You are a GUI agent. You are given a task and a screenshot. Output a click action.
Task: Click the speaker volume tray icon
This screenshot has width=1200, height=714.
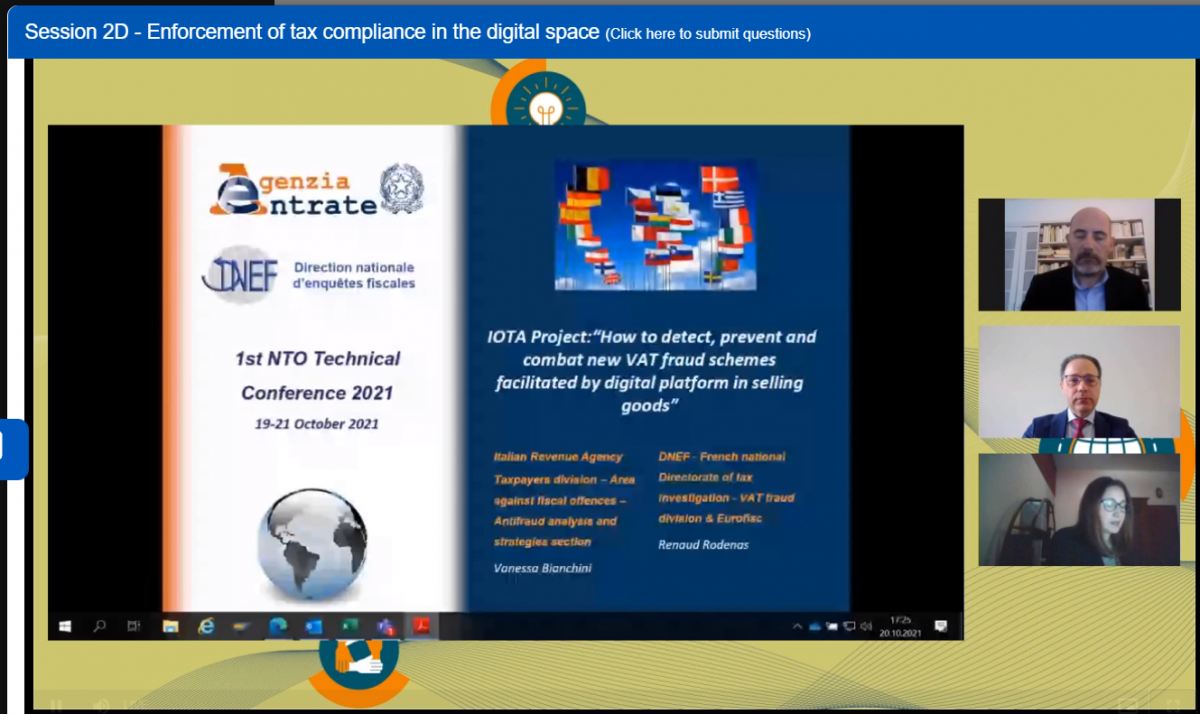(865, 627)
